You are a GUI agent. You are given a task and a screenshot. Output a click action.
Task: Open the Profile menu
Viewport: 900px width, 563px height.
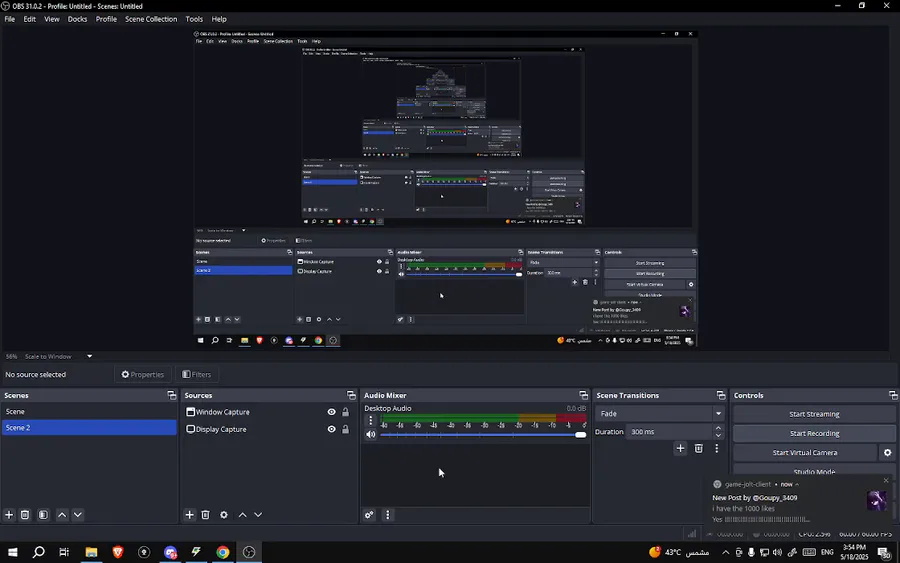pyautogui.click(x=106, y=19)
